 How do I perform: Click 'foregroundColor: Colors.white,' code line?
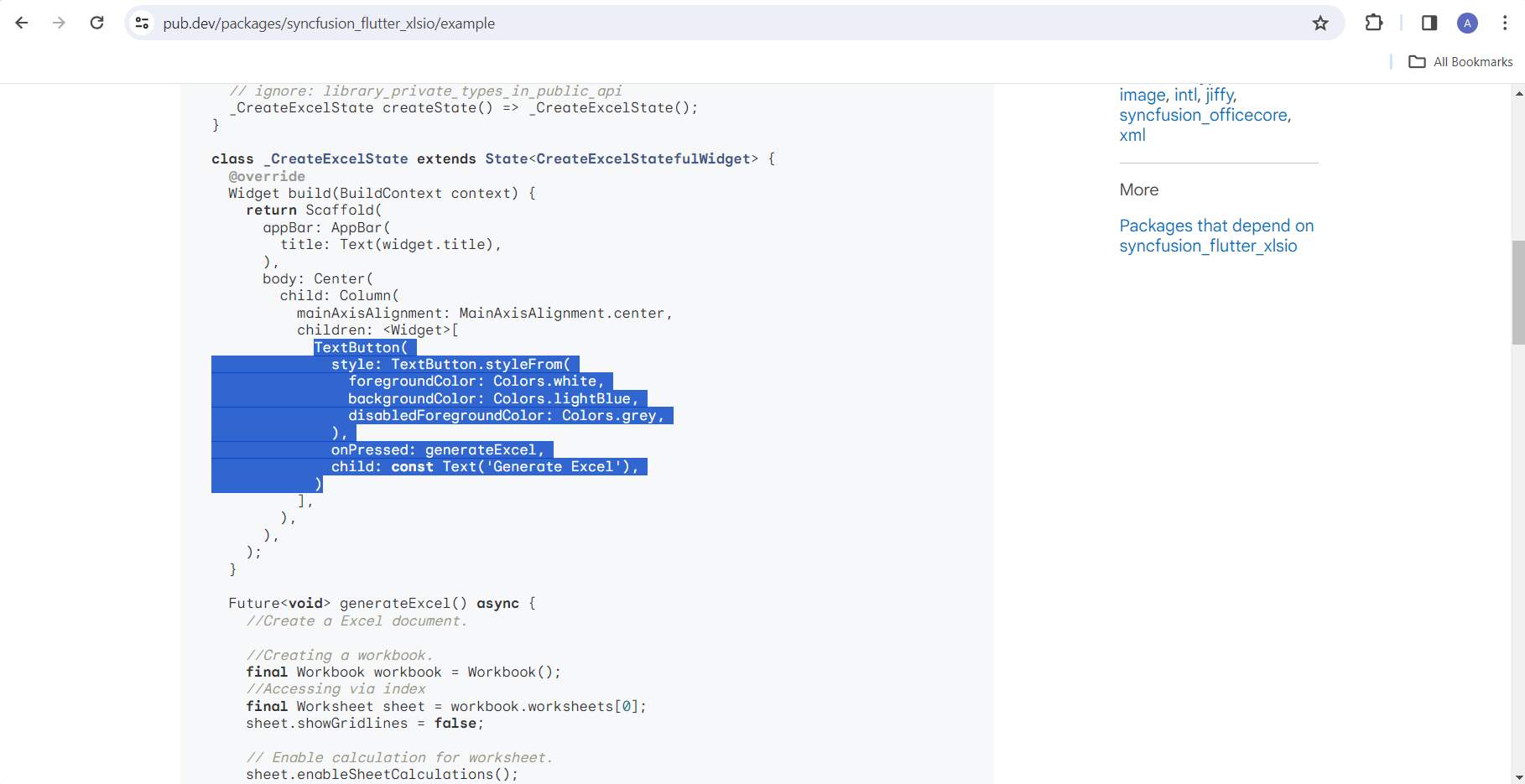476,382
